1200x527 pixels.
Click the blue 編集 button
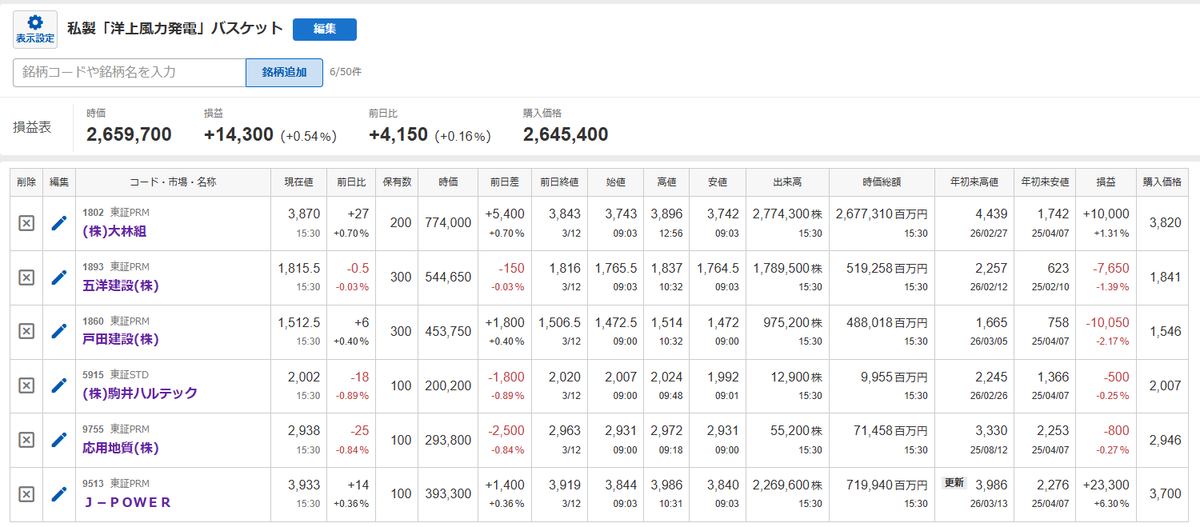coord(324,29)
